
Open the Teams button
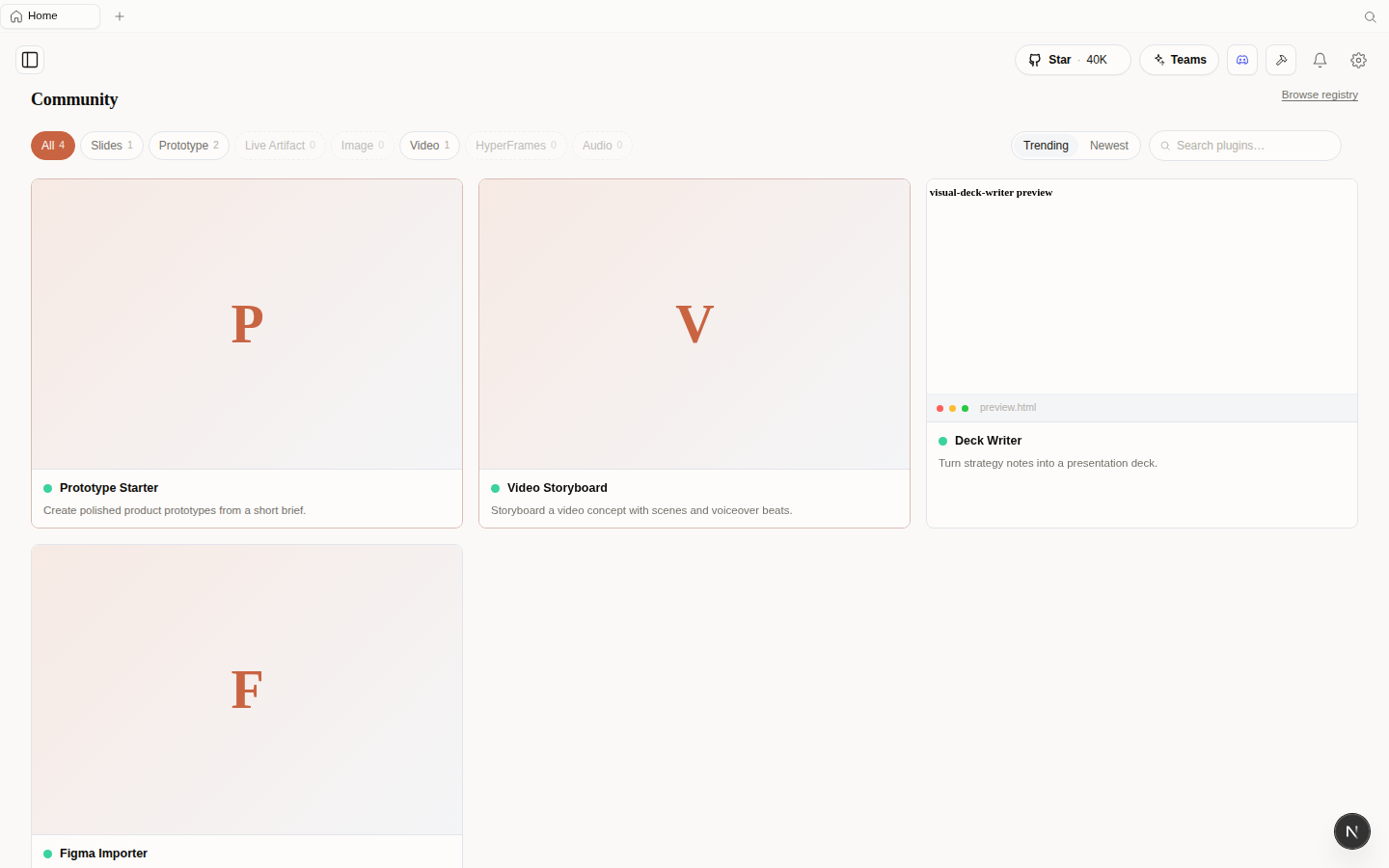(x=1179, y=60)
